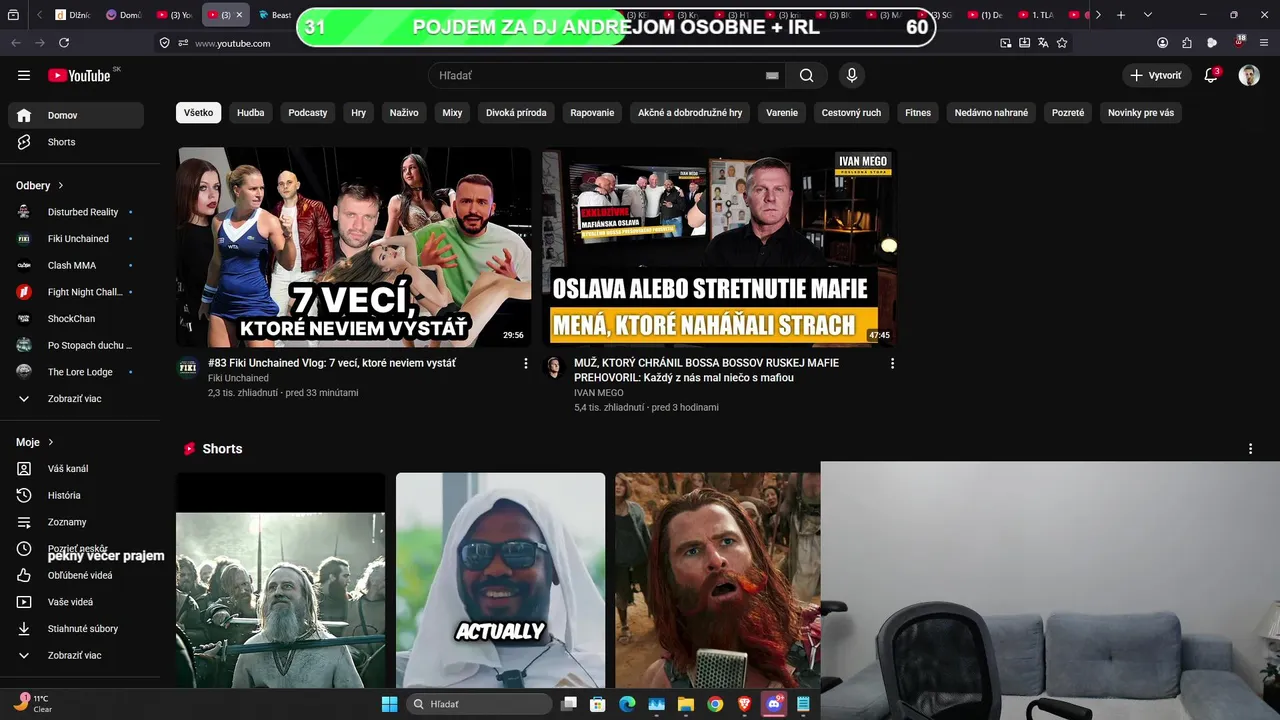The height and width of the screenshot is (720, 1280).
Task: Select the Novinky pre vás chip
Action: (x=1141, y=113)
